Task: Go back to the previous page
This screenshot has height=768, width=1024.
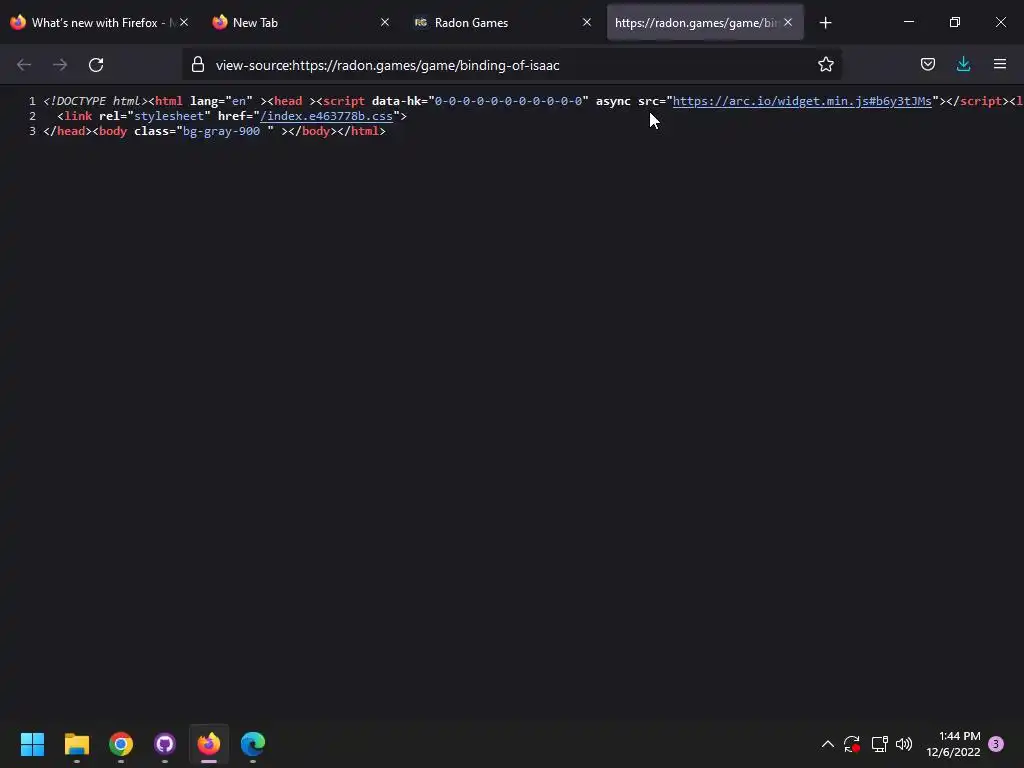Action: [24, 65]
